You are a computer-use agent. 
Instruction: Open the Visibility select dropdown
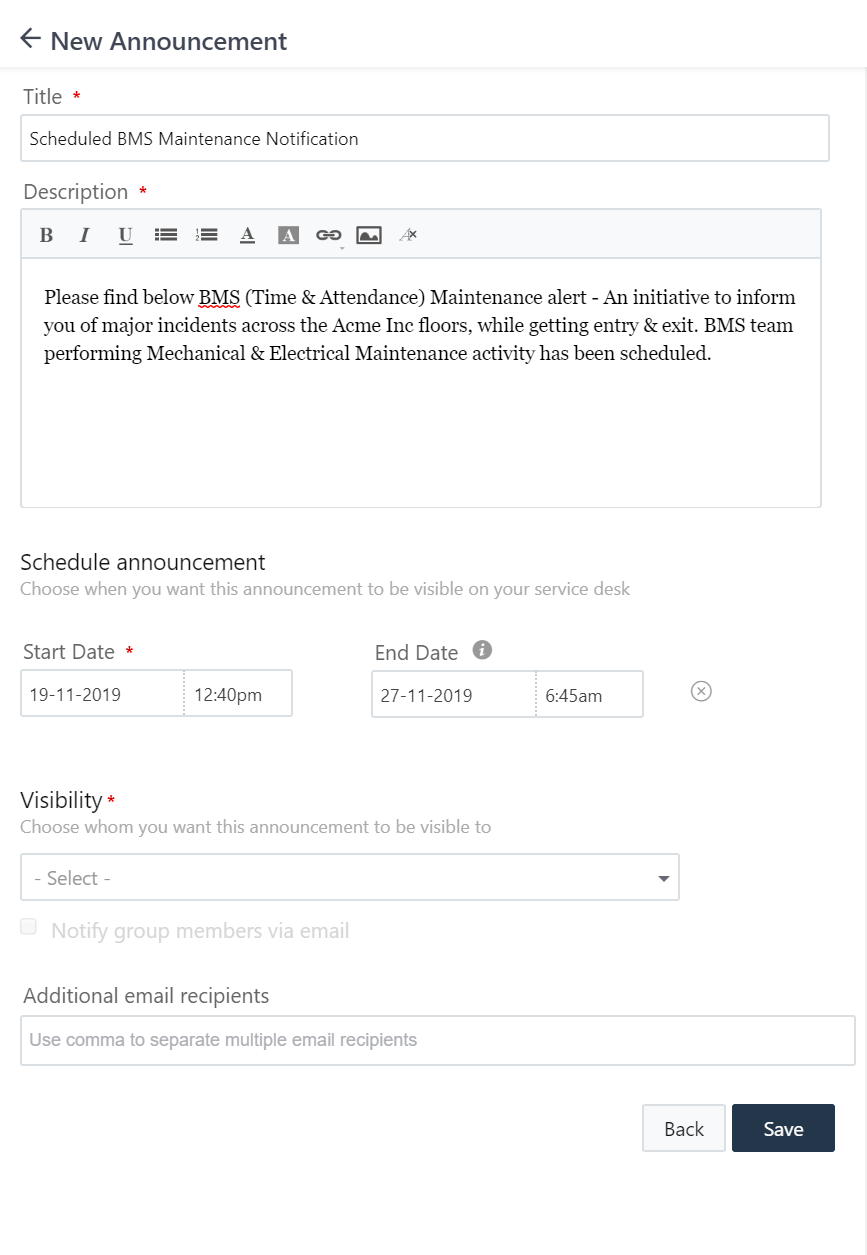point(350,877)
